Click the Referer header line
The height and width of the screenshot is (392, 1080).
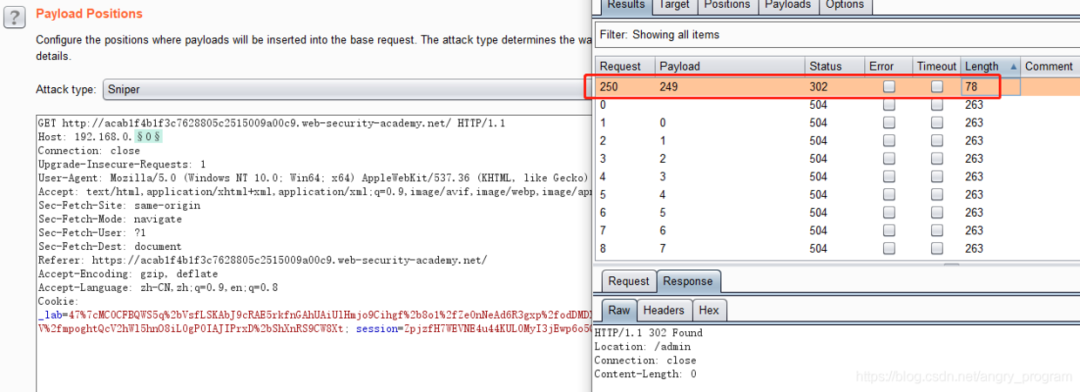click(262, 260)
